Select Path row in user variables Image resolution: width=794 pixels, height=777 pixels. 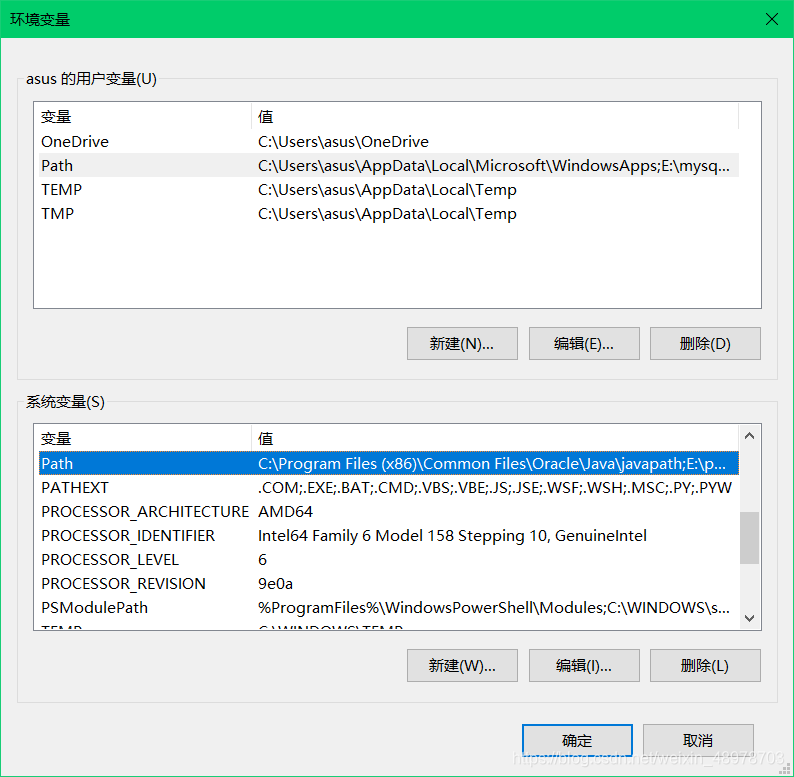point(389,165)
